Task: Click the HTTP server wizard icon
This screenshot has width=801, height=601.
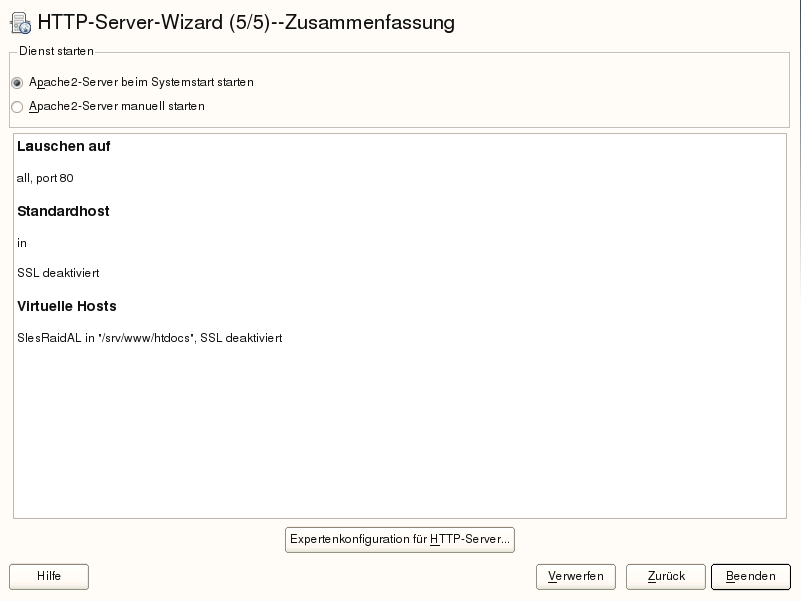Action: click(20, 22)
